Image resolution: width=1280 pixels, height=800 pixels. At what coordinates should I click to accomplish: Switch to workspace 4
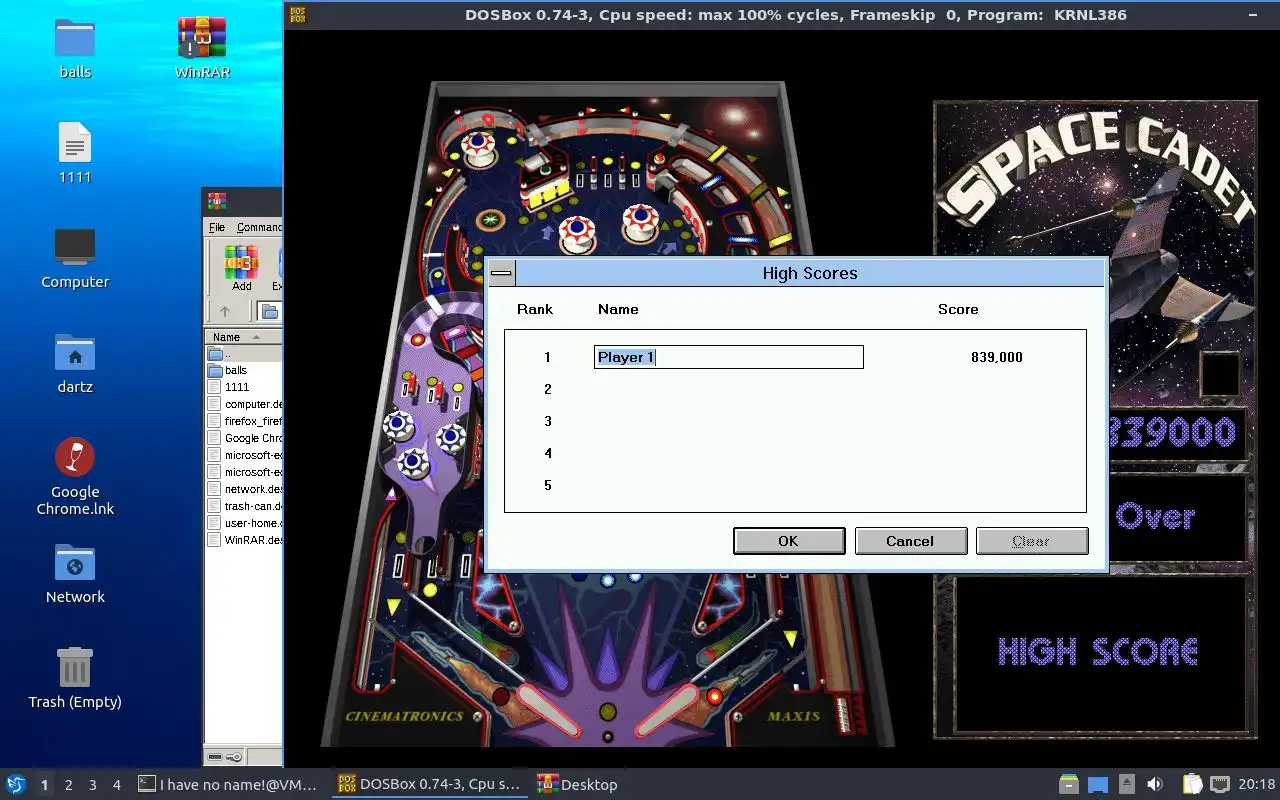(116, 785)
